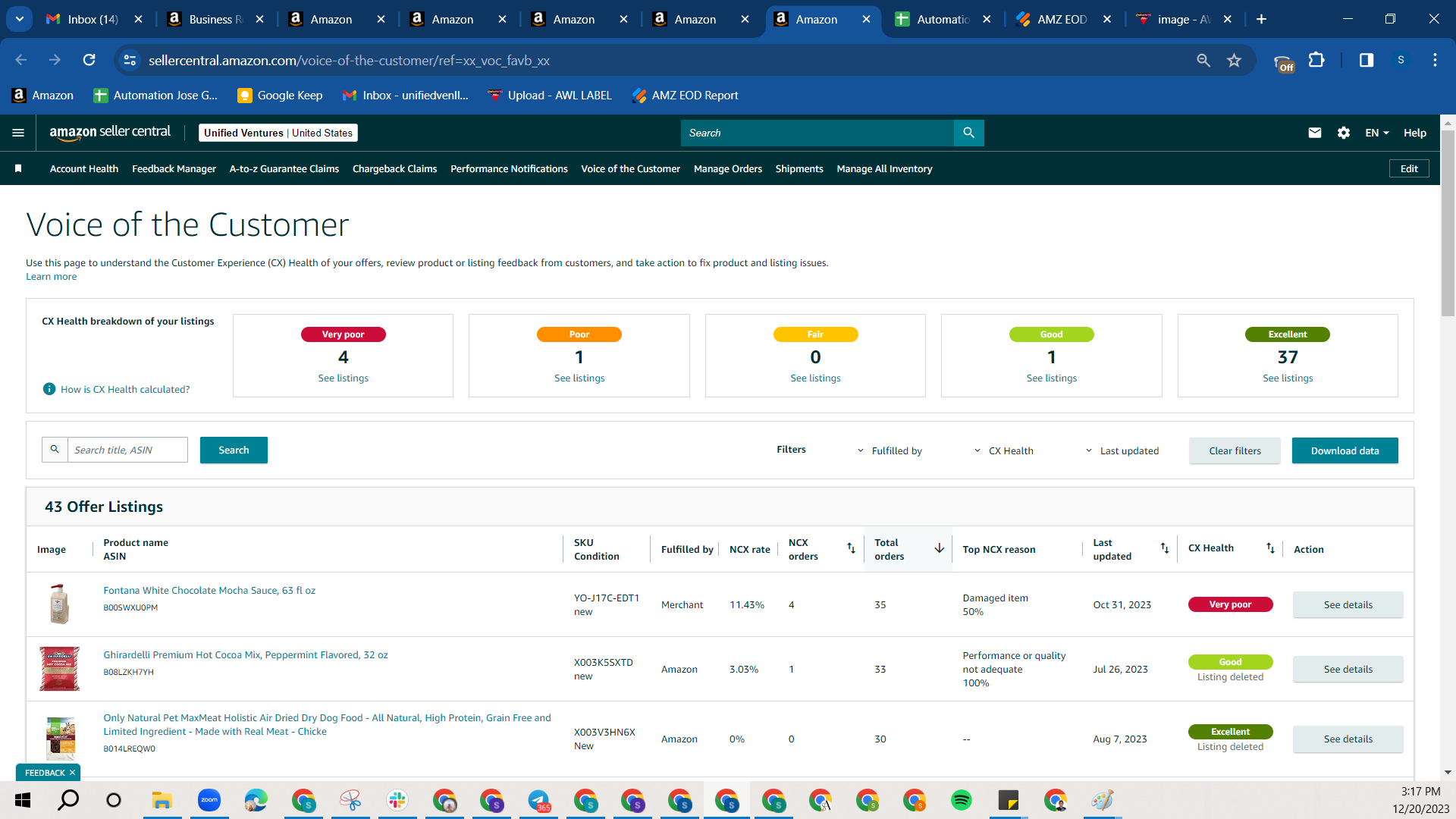Click the Download data button

[1345, 450]
